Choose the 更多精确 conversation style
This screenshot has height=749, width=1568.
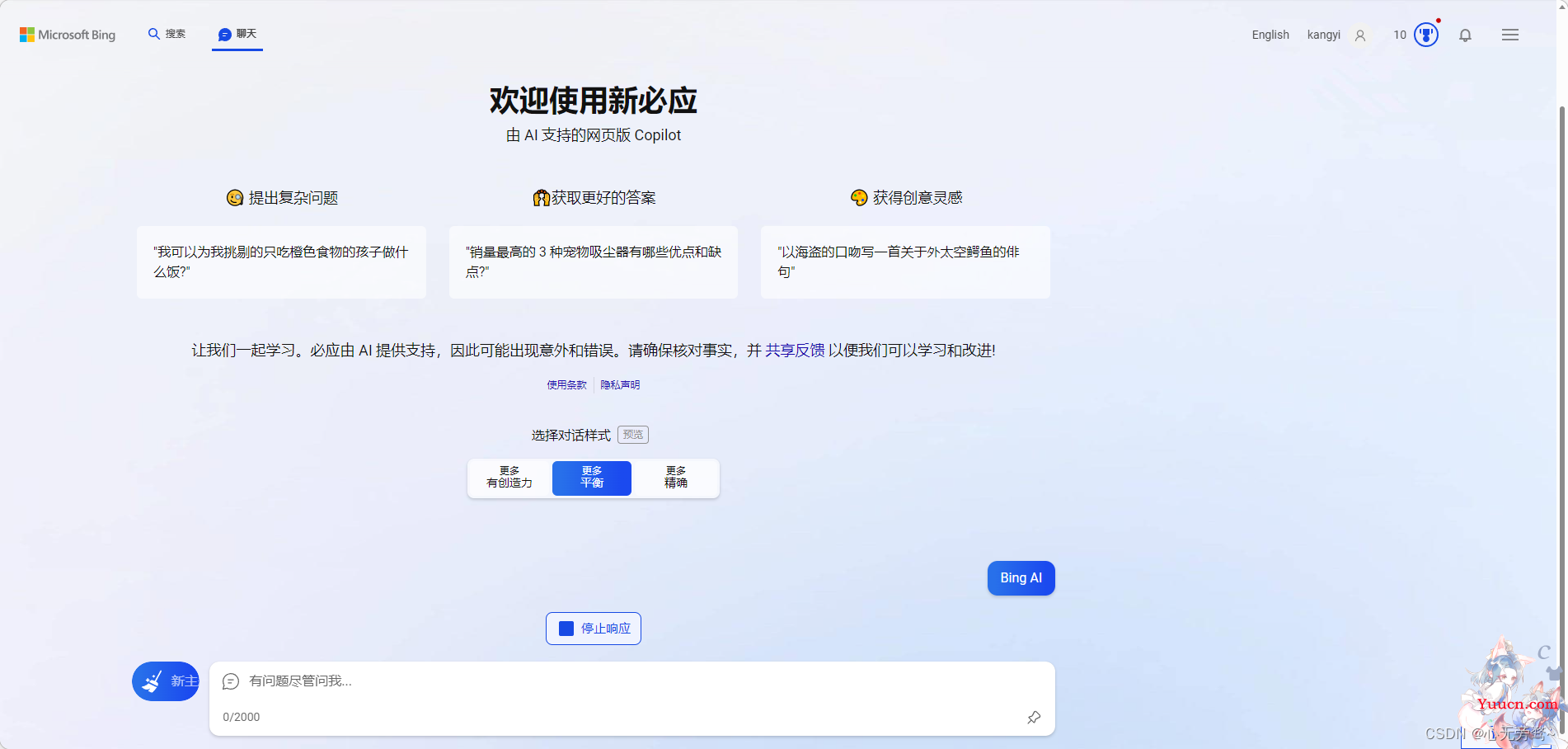676,478
